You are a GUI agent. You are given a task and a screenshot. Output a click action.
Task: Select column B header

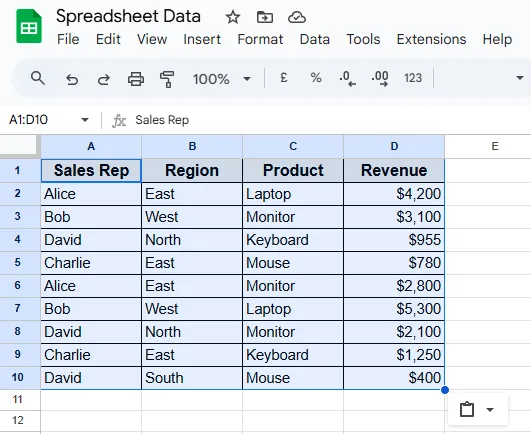(192, 146)
